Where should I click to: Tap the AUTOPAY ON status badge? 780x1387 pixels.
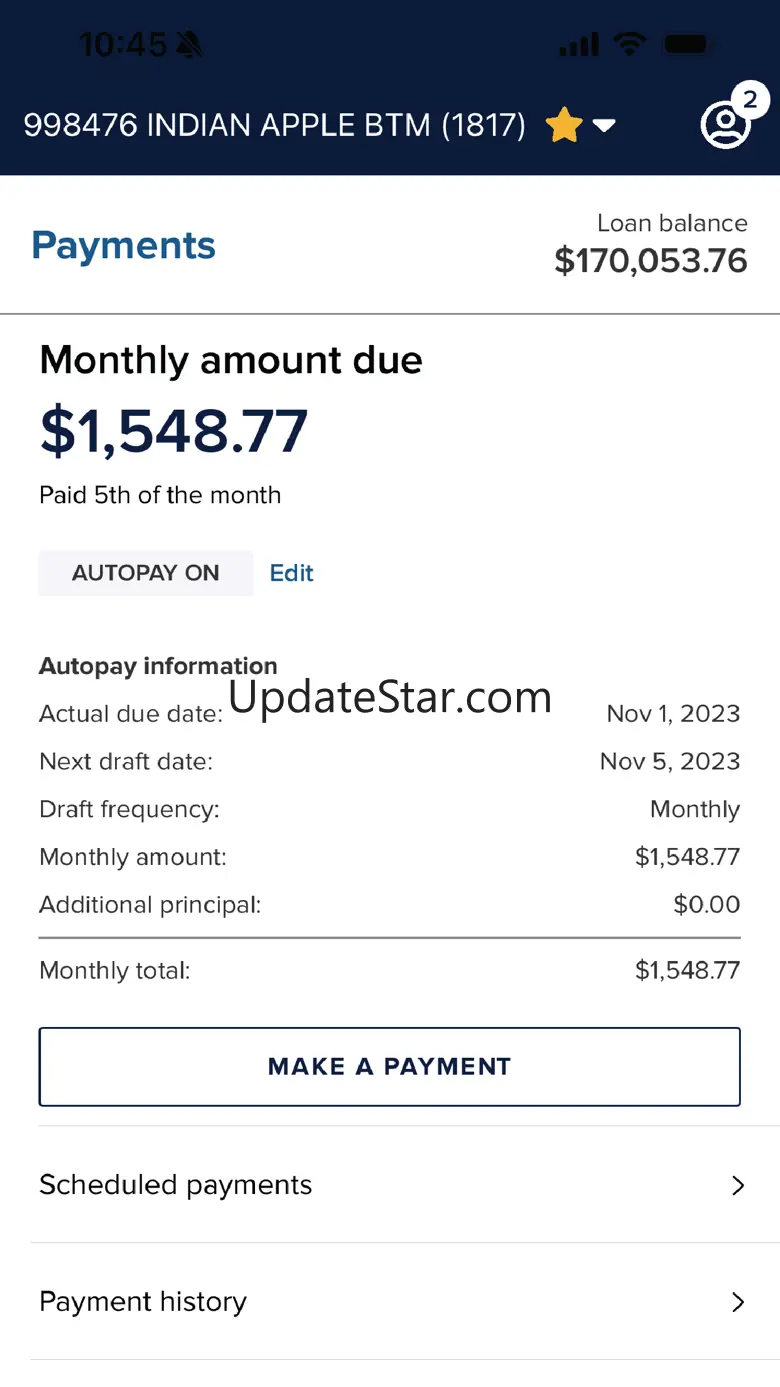[x=146, y=573]
